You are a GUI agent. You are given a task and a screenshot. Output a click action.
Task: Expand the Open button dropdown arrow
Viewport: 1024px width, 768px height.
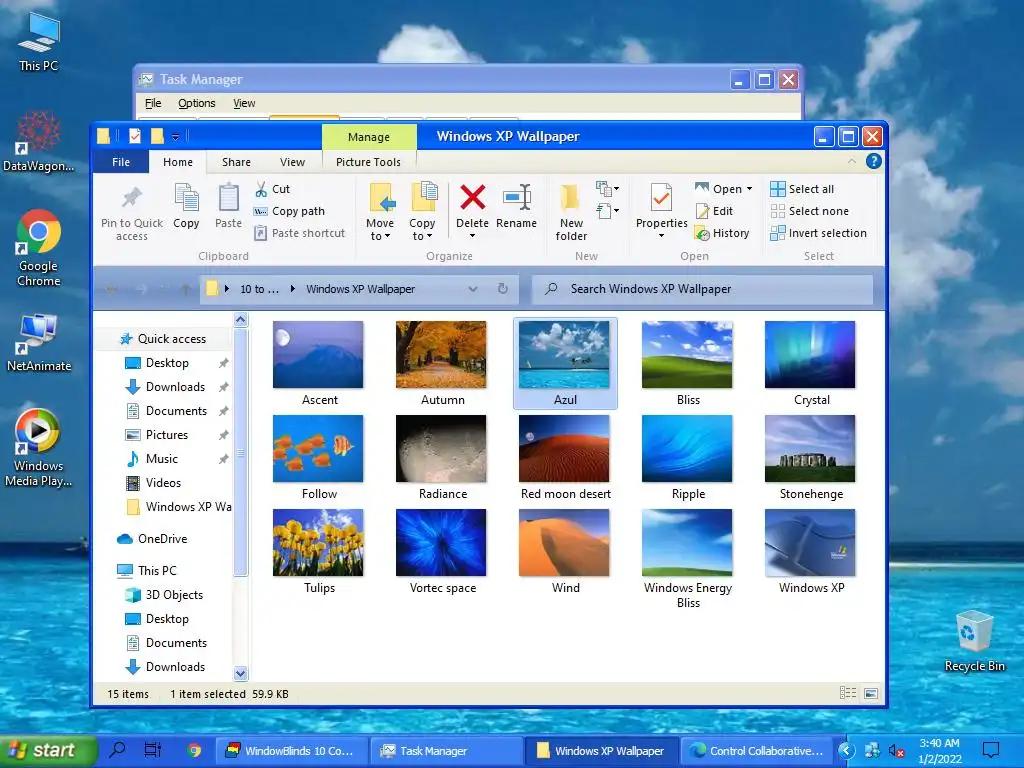(x=749, y=189)
